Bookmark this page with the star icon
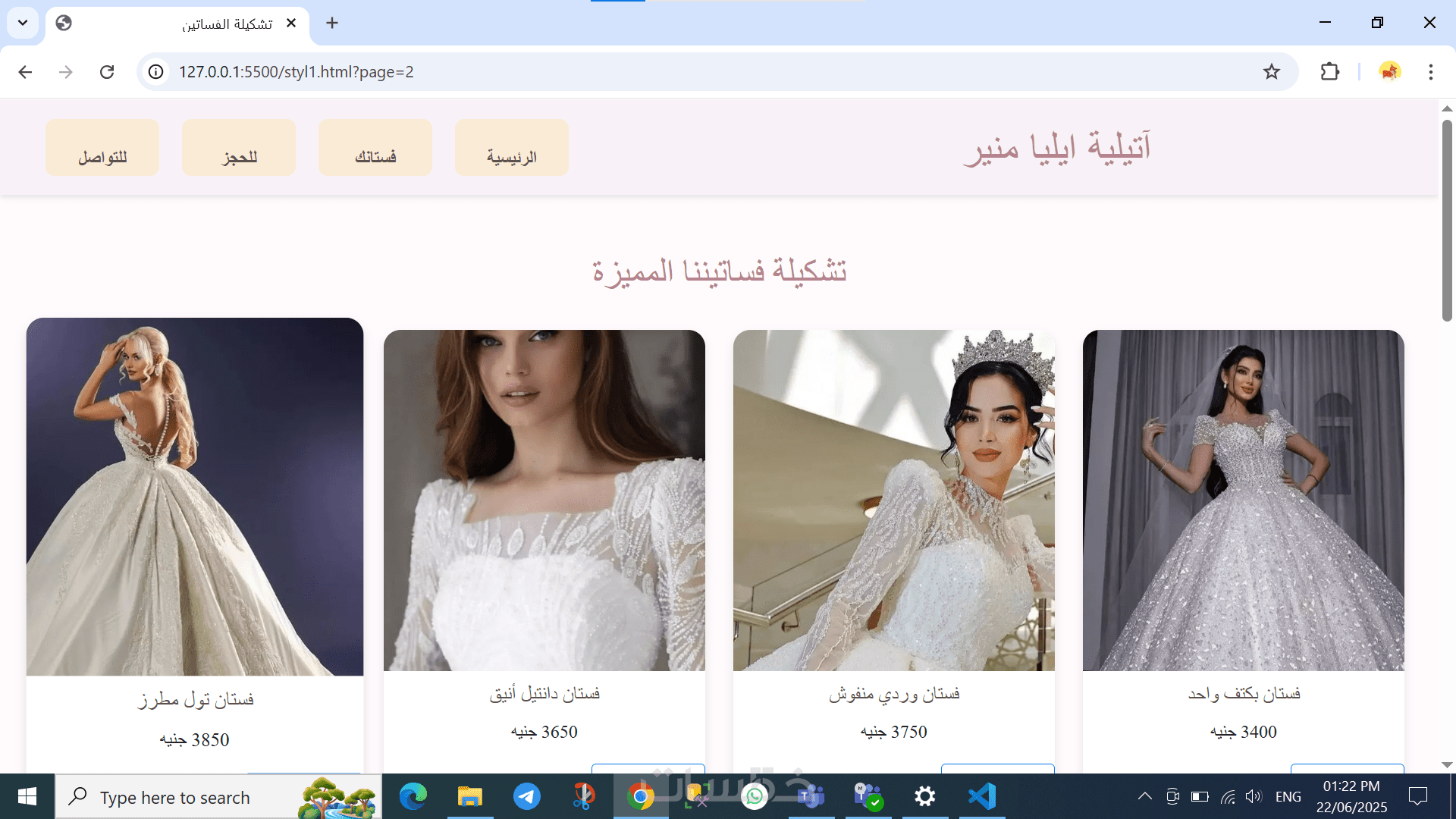The width and height of the screenshot is (1456, 819). coord(1271,72)
